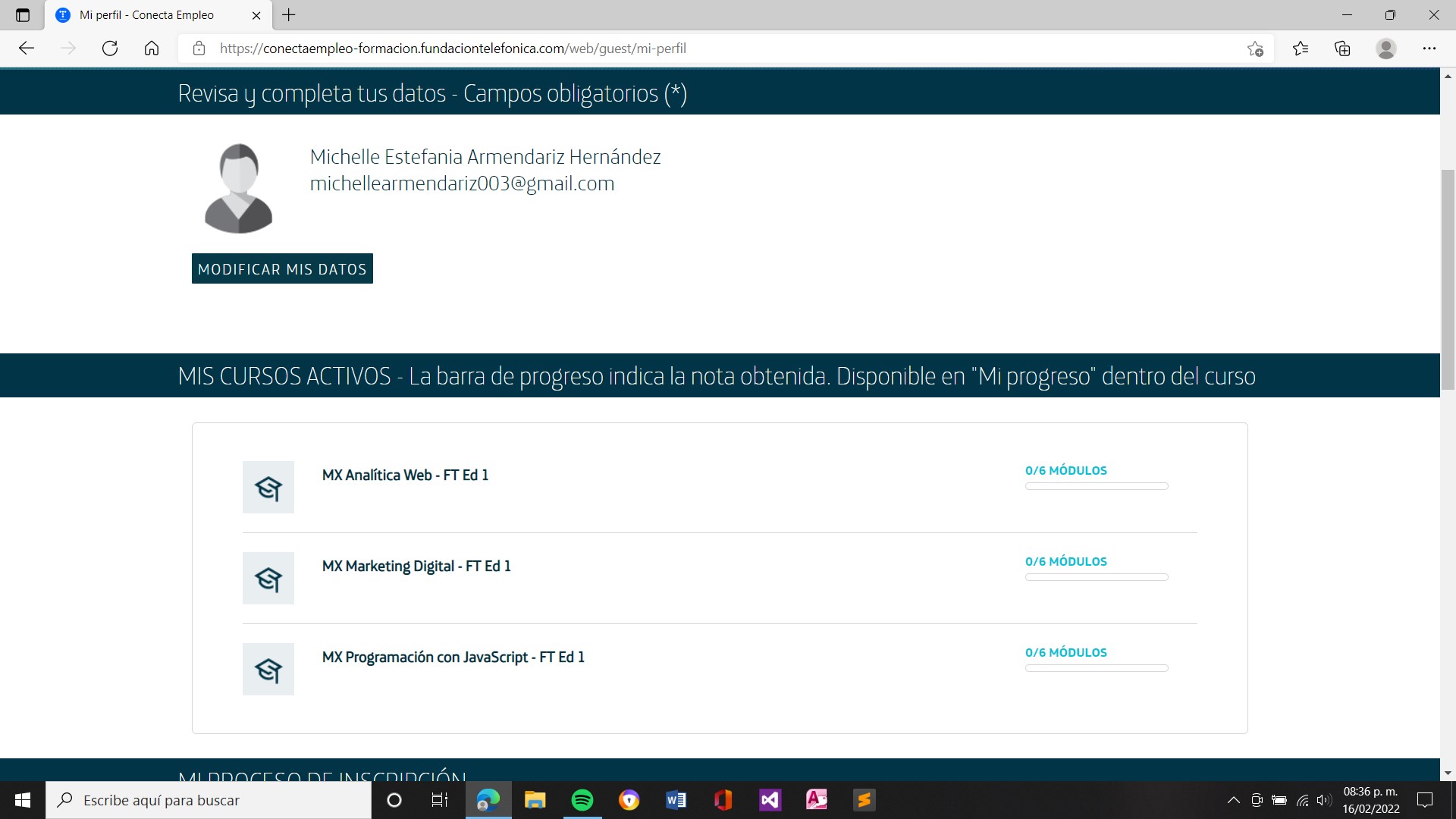Open the Wi-Fi network tray icon
1456x819 pixels.
(x=1302, y=800)
